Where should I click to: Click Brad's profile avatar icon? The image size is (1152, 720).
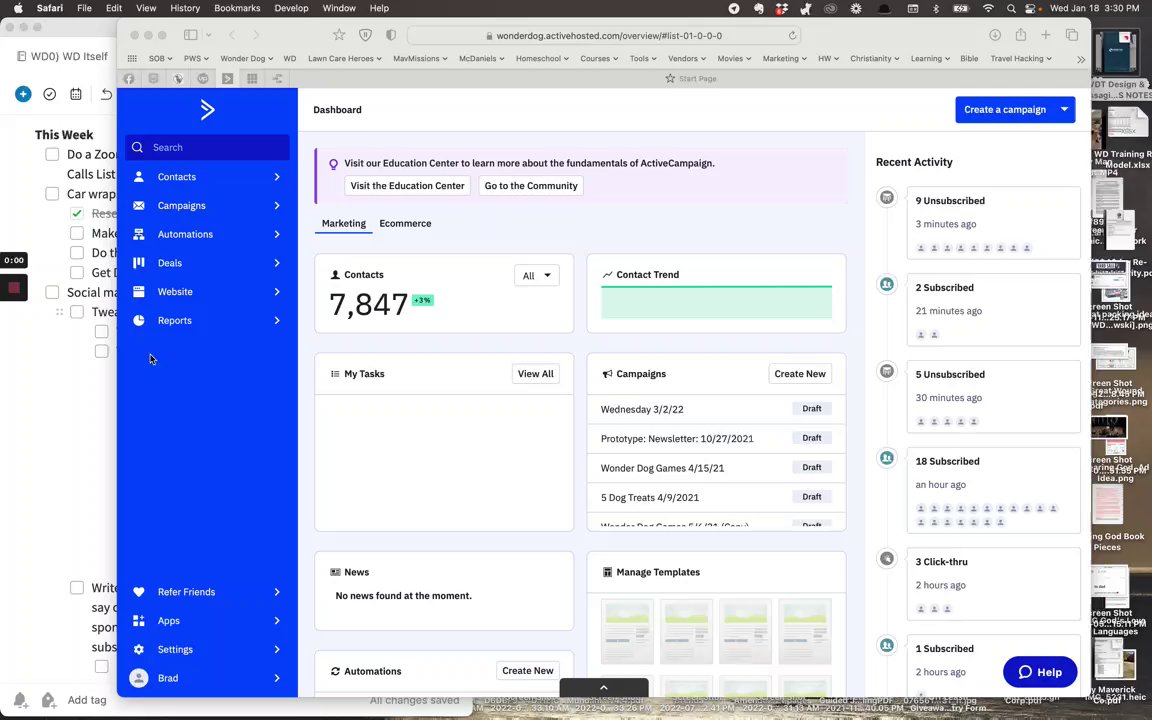pos(138,678)
